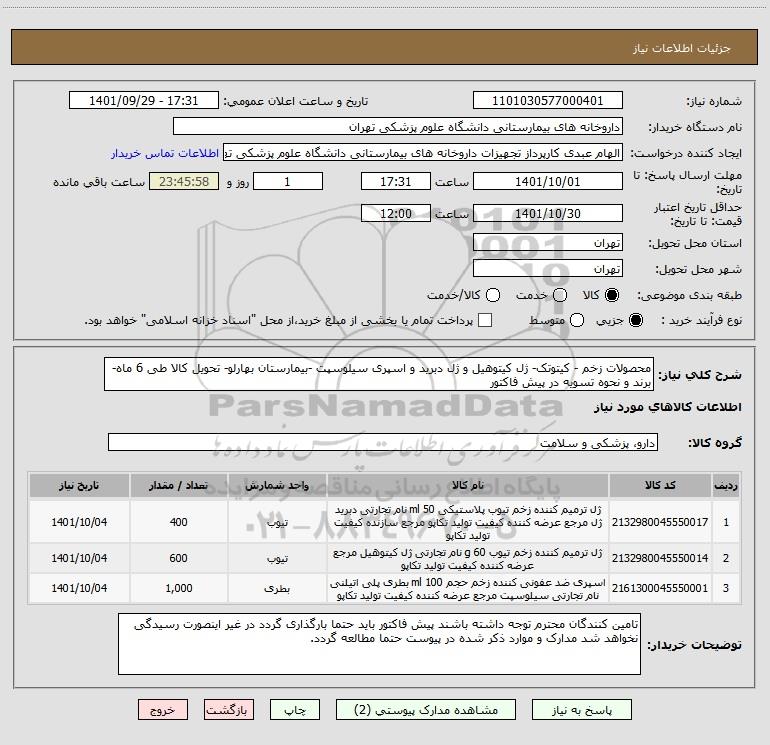This screenshot has height=745, width=770.
Task: Click quantity 400 in row 1
Action: [178, 522]
